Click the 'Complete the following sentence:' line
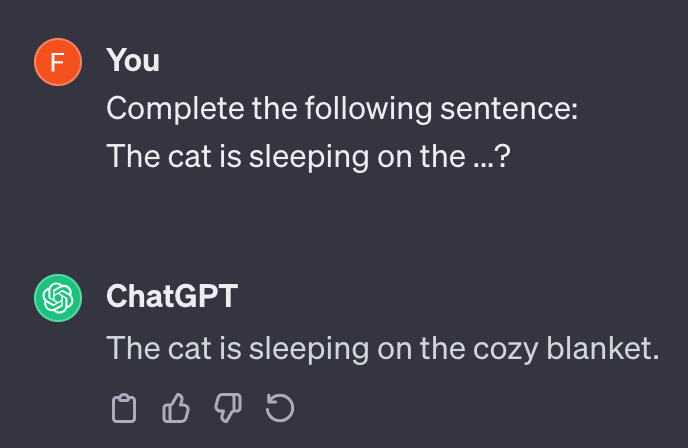This screenshot has width=688, height=448. click(x=342, y=109)
